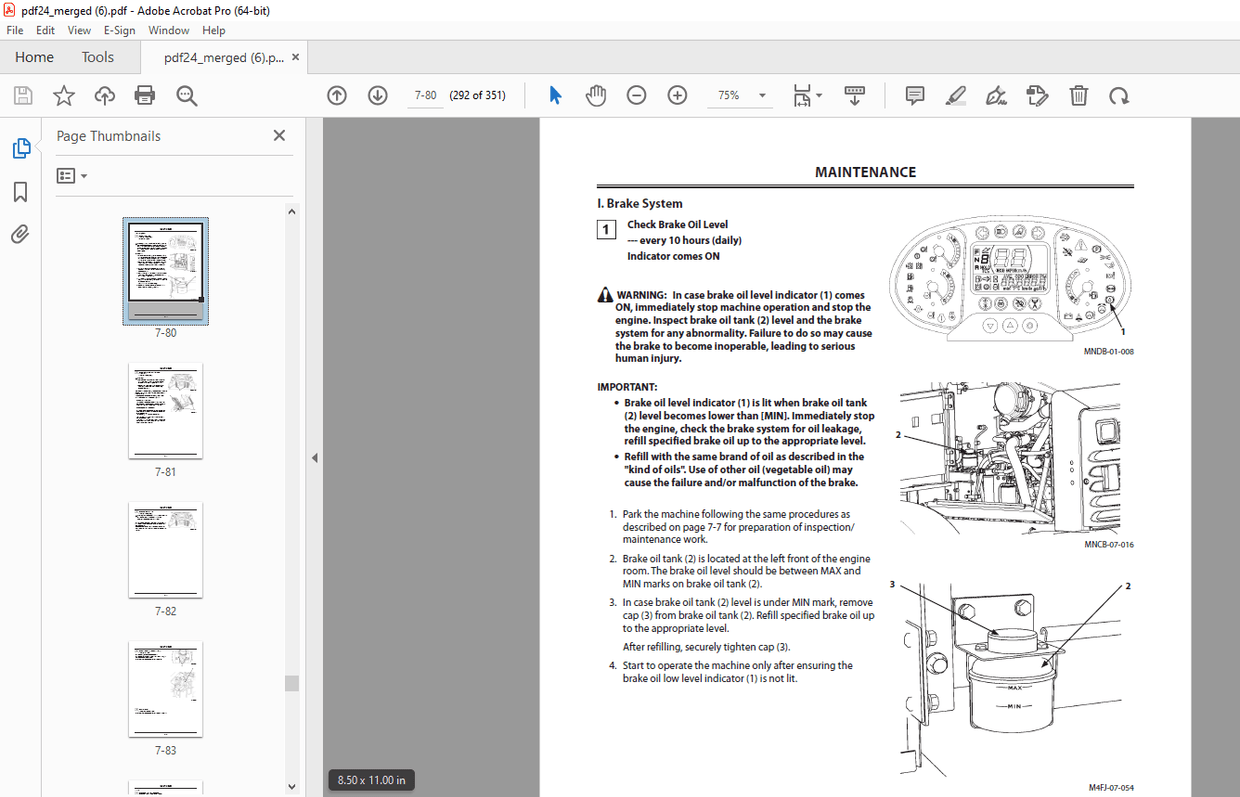Open the Attachments panel
The height and width of the screenshot is (797, 1240).
(x=22, y=235)
